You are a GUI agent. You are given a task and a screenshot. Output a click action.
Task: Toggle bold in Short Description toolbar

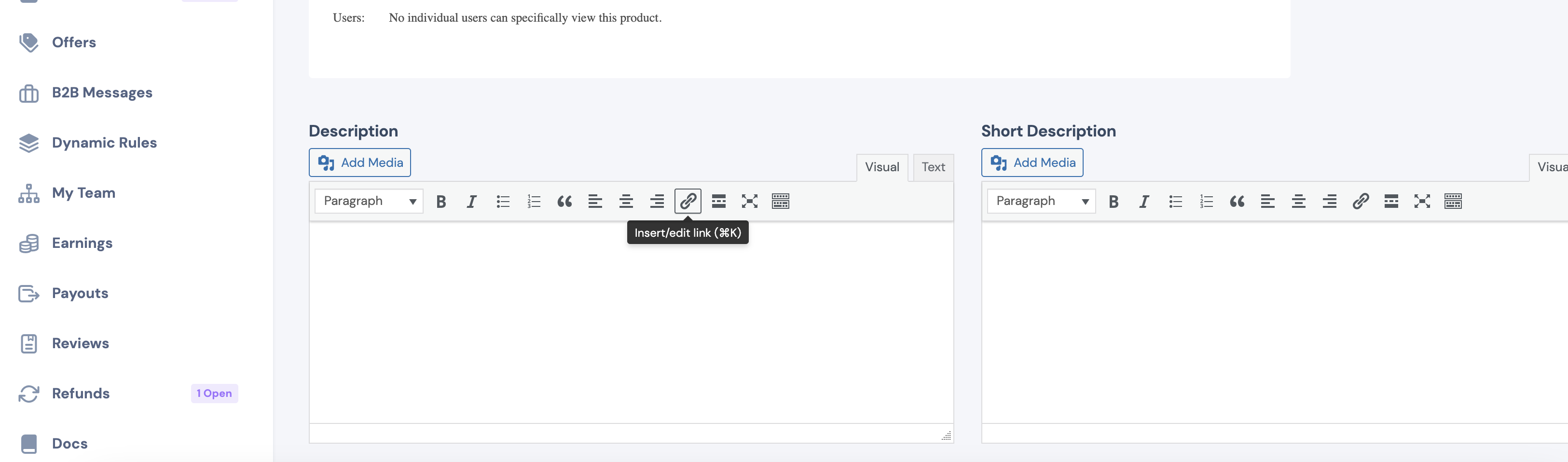point(1114,202)
